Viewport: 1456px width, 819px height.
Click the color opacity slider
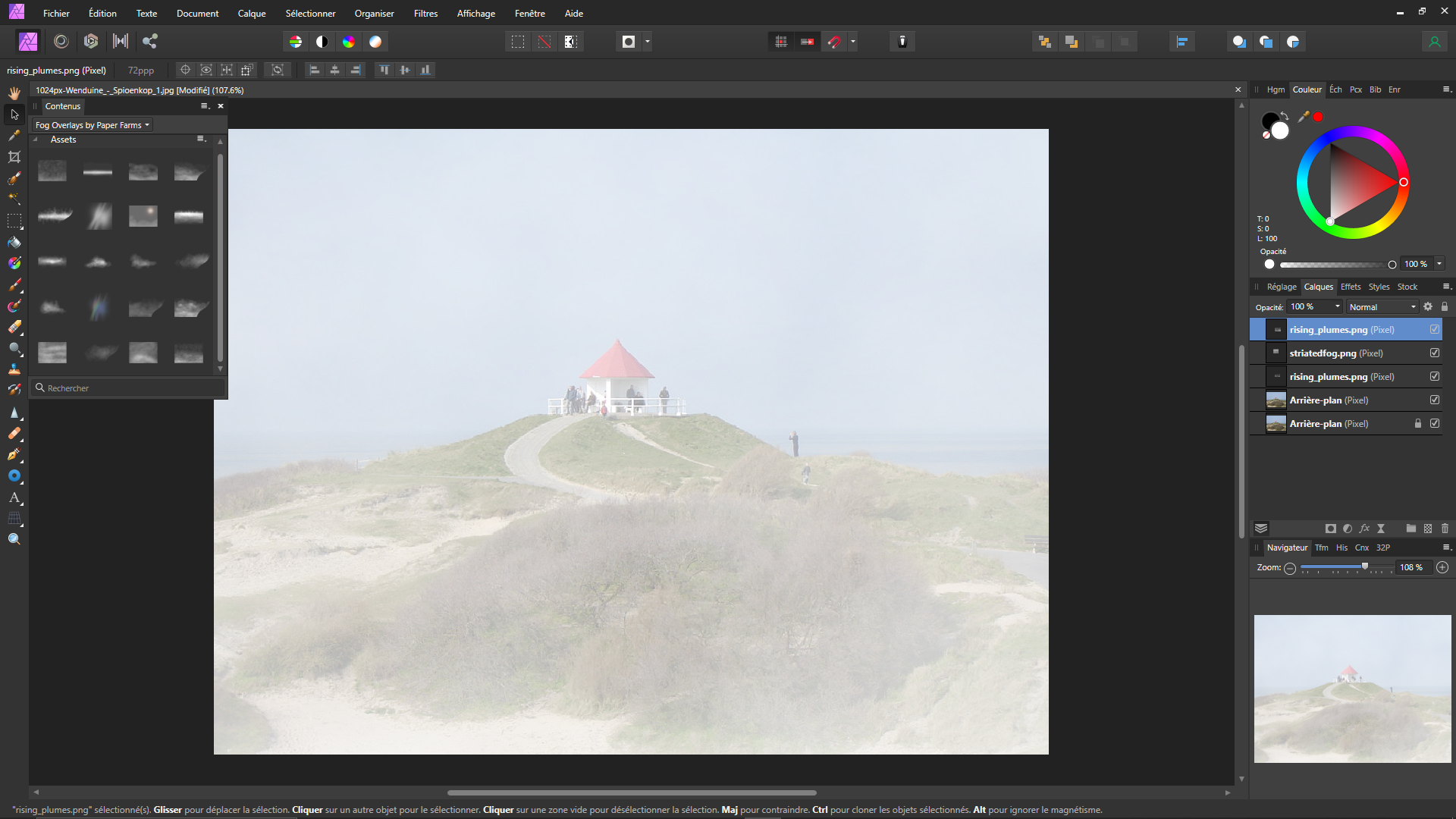tap(1335, 265)
